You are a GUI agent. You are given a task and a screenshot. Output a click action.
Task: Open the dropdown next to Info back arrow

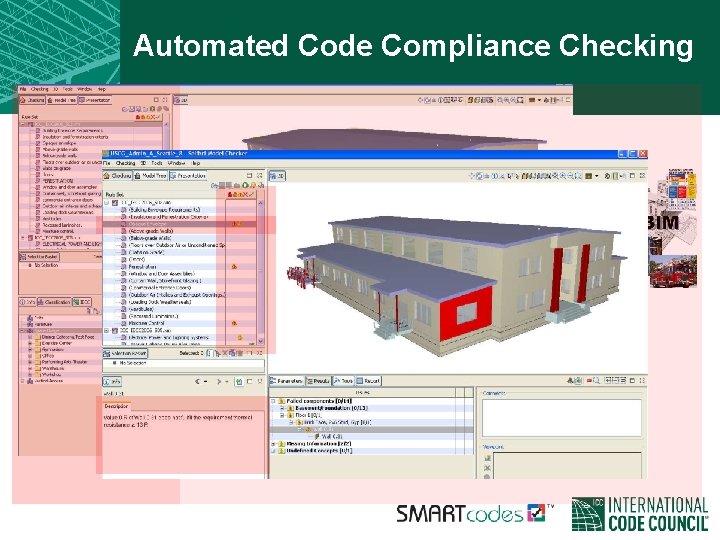pyautogui.click(x=206, y=382)
